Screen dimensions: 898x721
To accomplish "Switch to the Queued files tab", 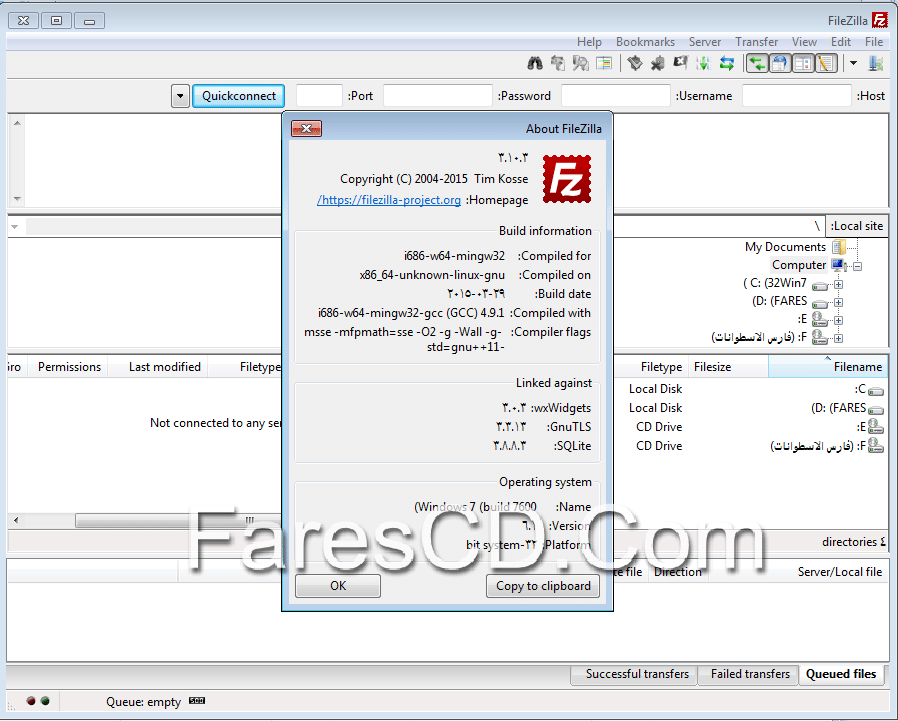I will 841,674.
